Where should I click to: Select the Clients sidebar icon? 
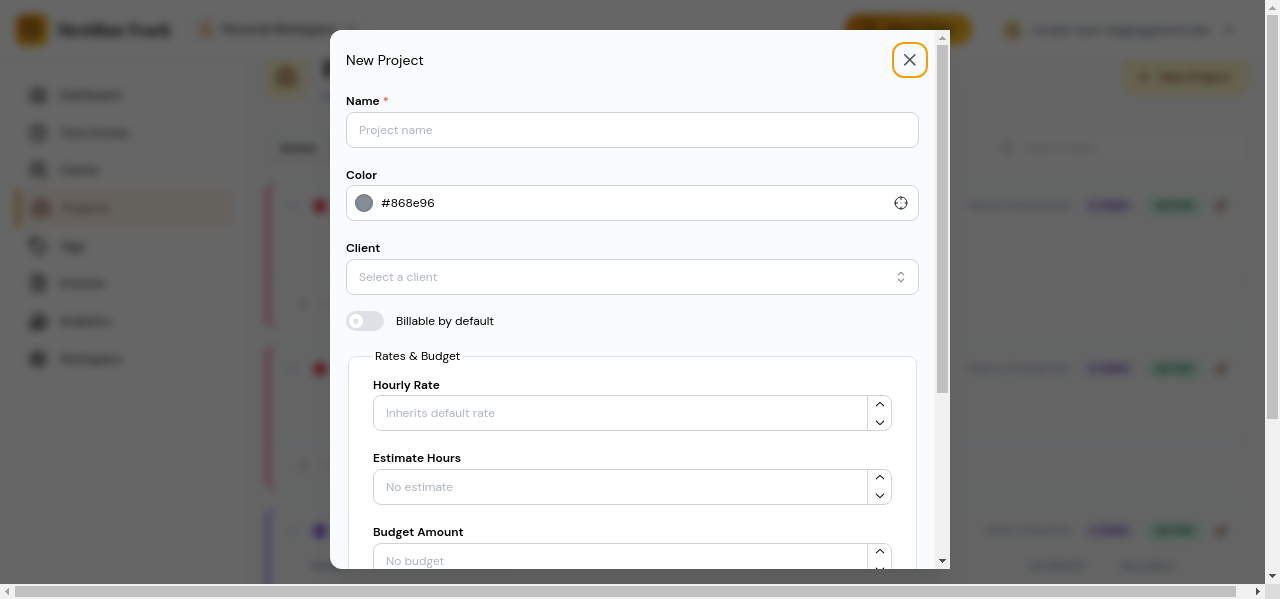[x=37, y=169]
